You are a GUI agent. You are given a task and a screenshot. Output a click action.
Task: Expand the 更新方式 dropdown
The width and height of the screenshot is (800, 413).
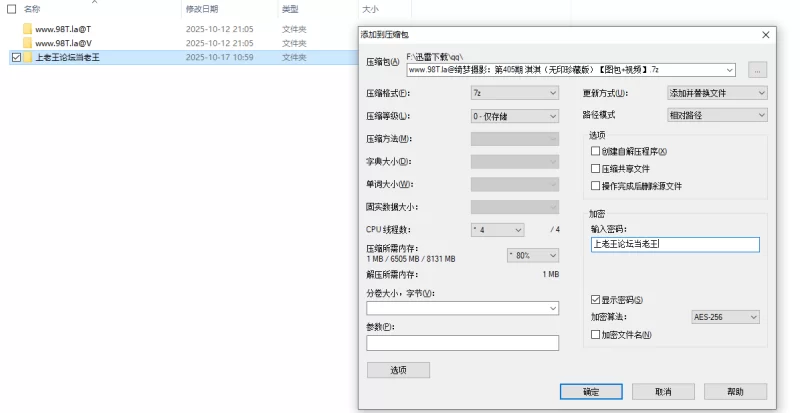click(717, 93)
